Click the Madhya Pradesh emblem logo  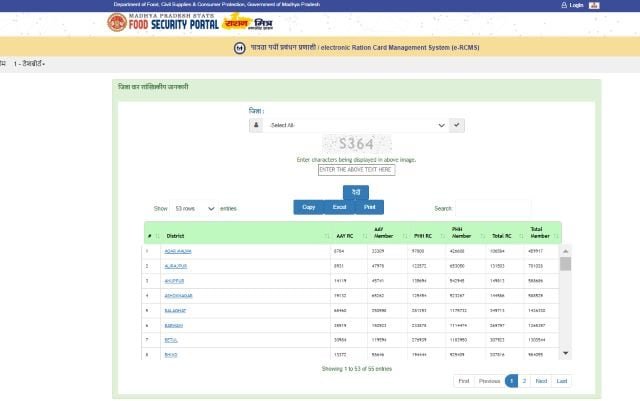point(117,22)
